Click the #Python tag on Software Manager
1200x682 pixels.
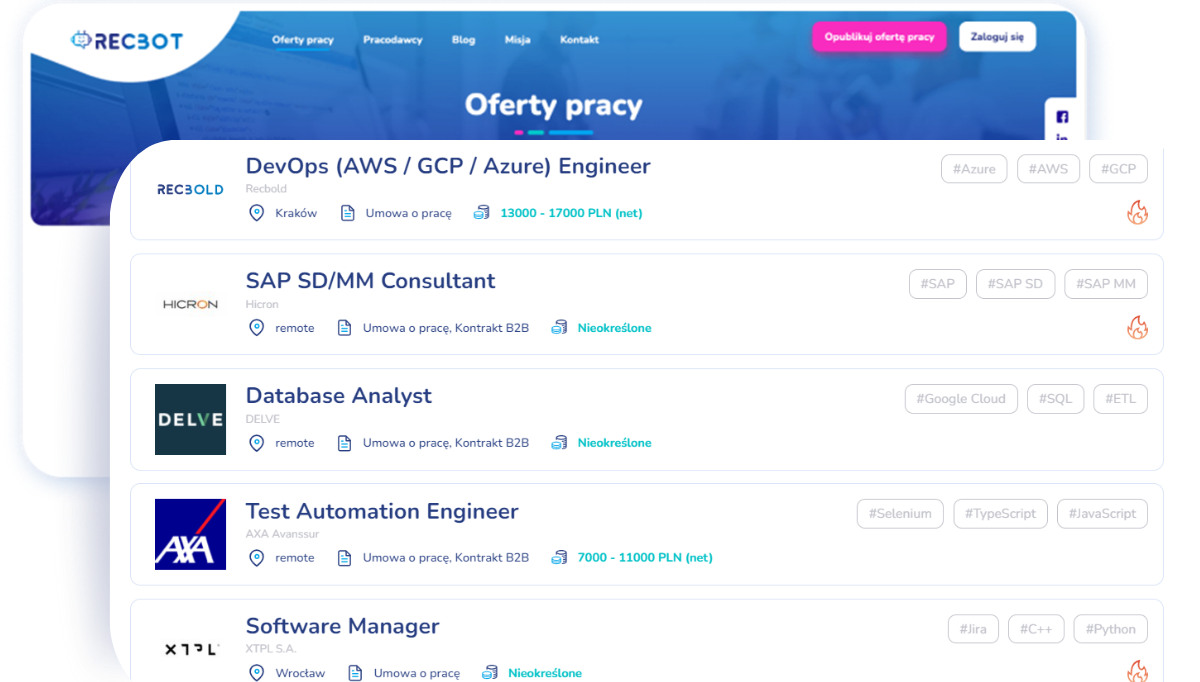click(1110, 629)
